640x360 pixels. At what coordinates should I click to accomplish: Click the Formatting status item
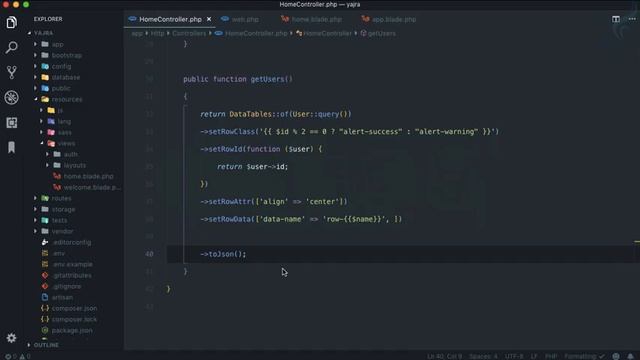pyautogui.click(x=584, y=356)
